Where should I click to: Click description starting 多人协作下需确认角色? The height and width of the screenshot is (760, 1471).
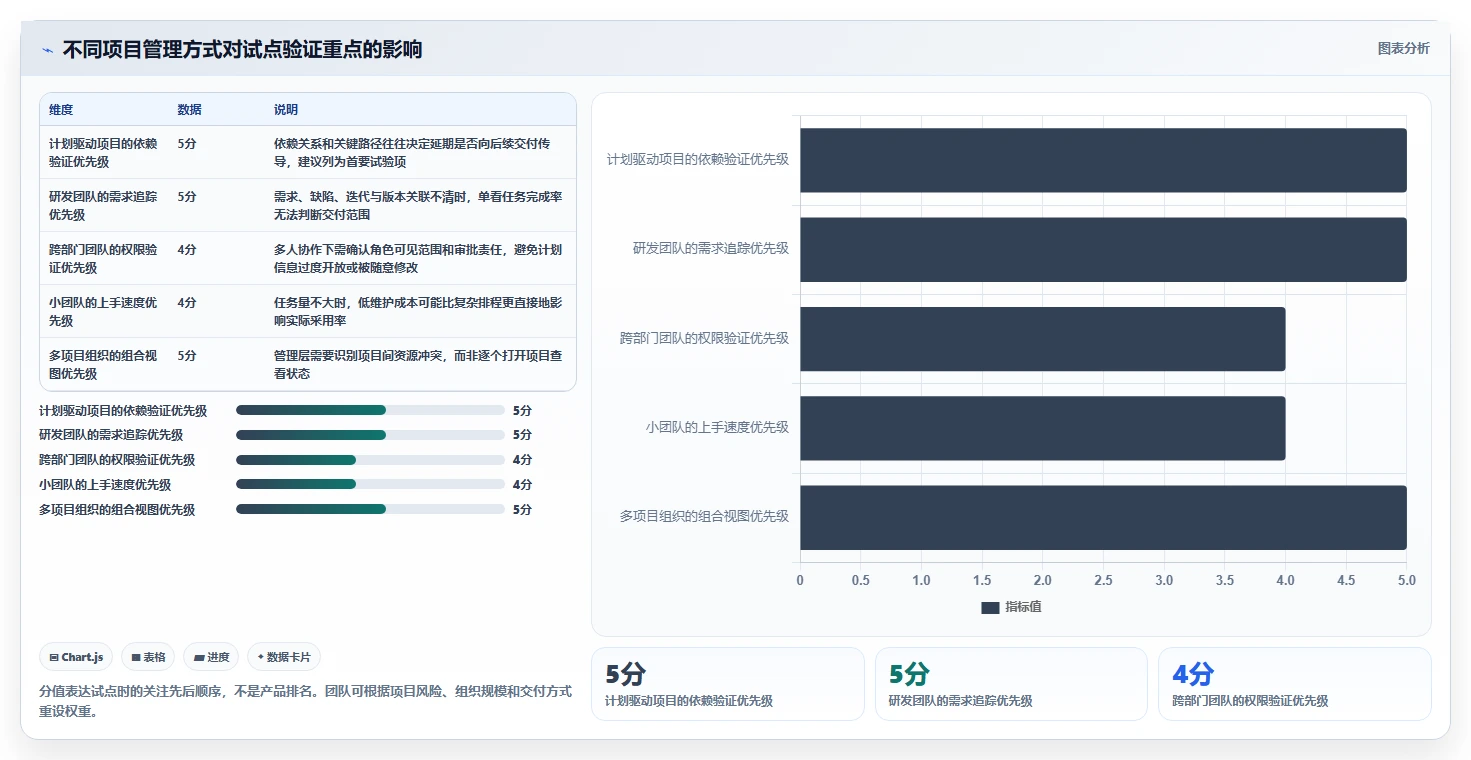point(418,258)
